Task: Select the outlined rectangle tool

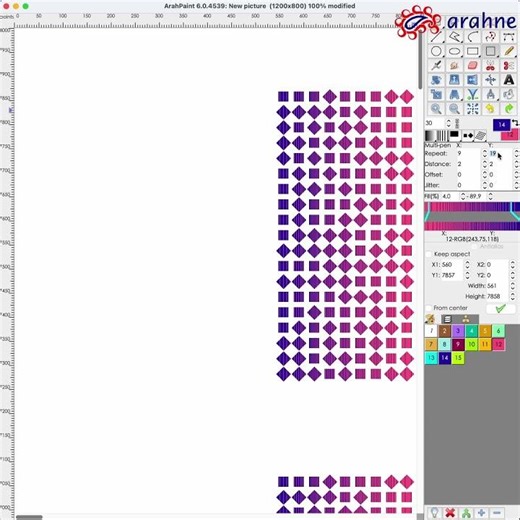Action: click(x=472, y=51)
